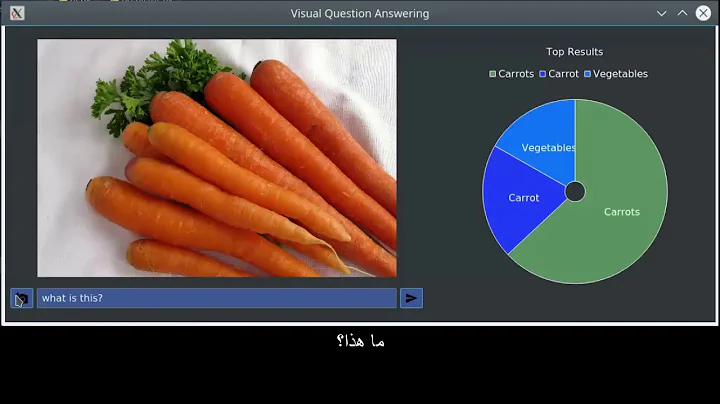Select the carrots photo preview
Image resolution: width=720 pixels, height=404 pixels.
click(x=217, y=158)
